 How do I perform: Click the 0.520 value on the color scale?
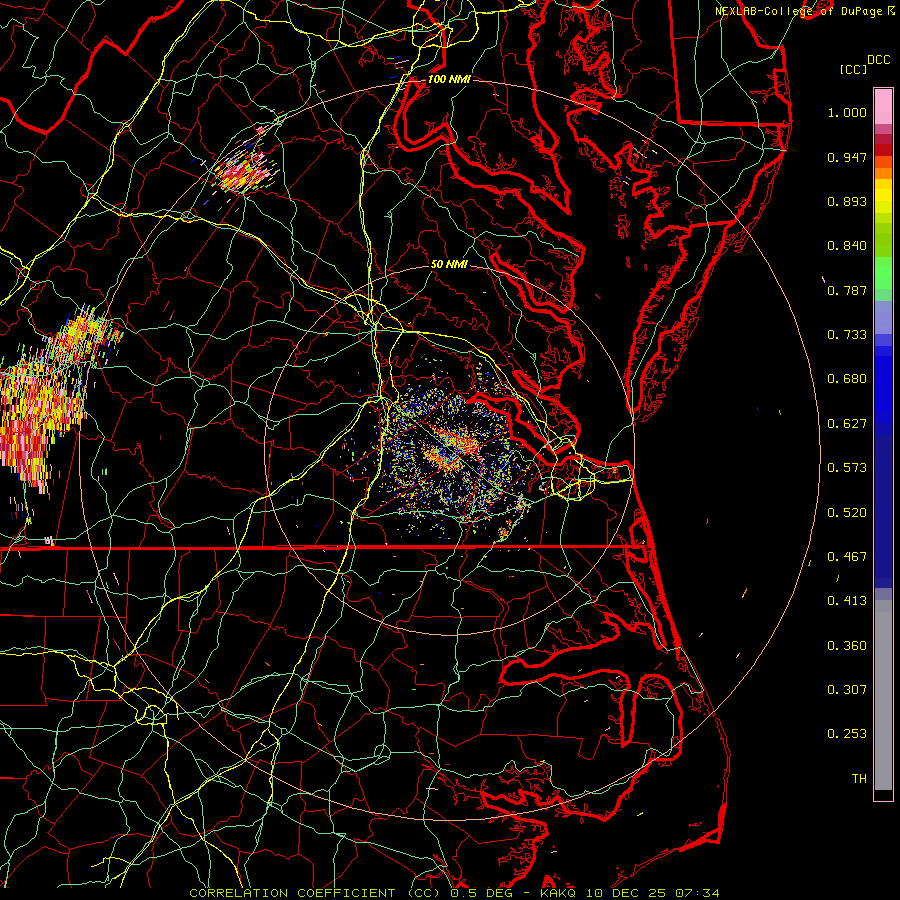[847, 513]
